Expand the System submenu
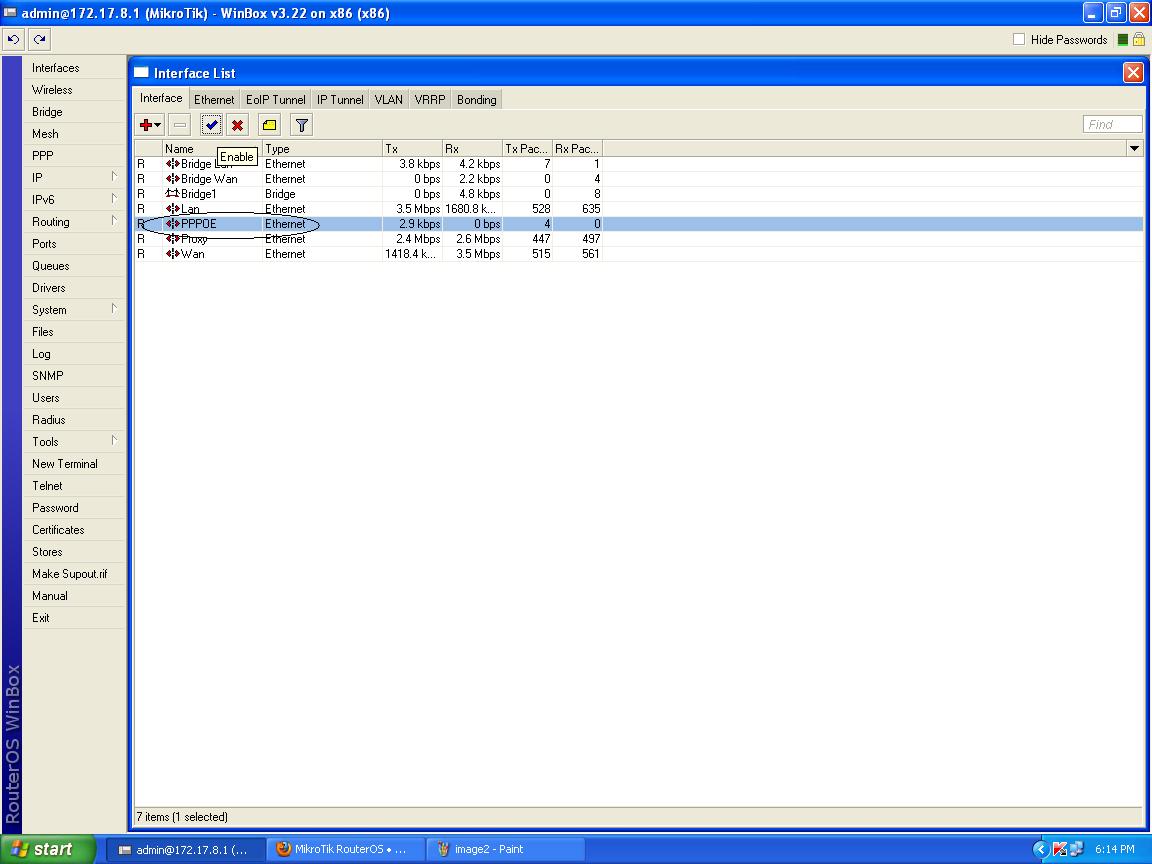Screen dimensions: 1152x864 tap(114, 309)
